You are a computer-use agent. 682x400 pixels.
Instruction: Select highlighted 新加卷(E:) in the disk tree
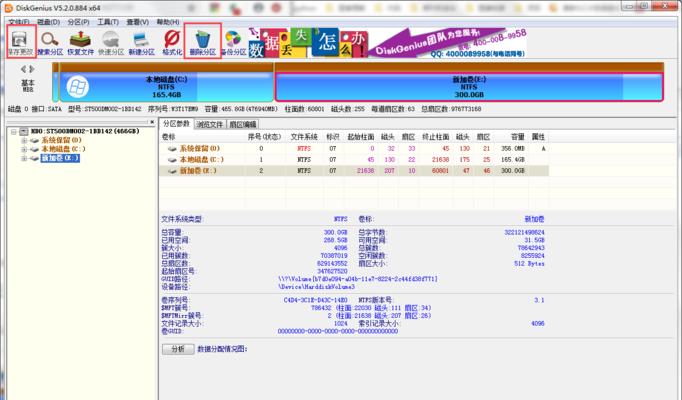[60, 158]
